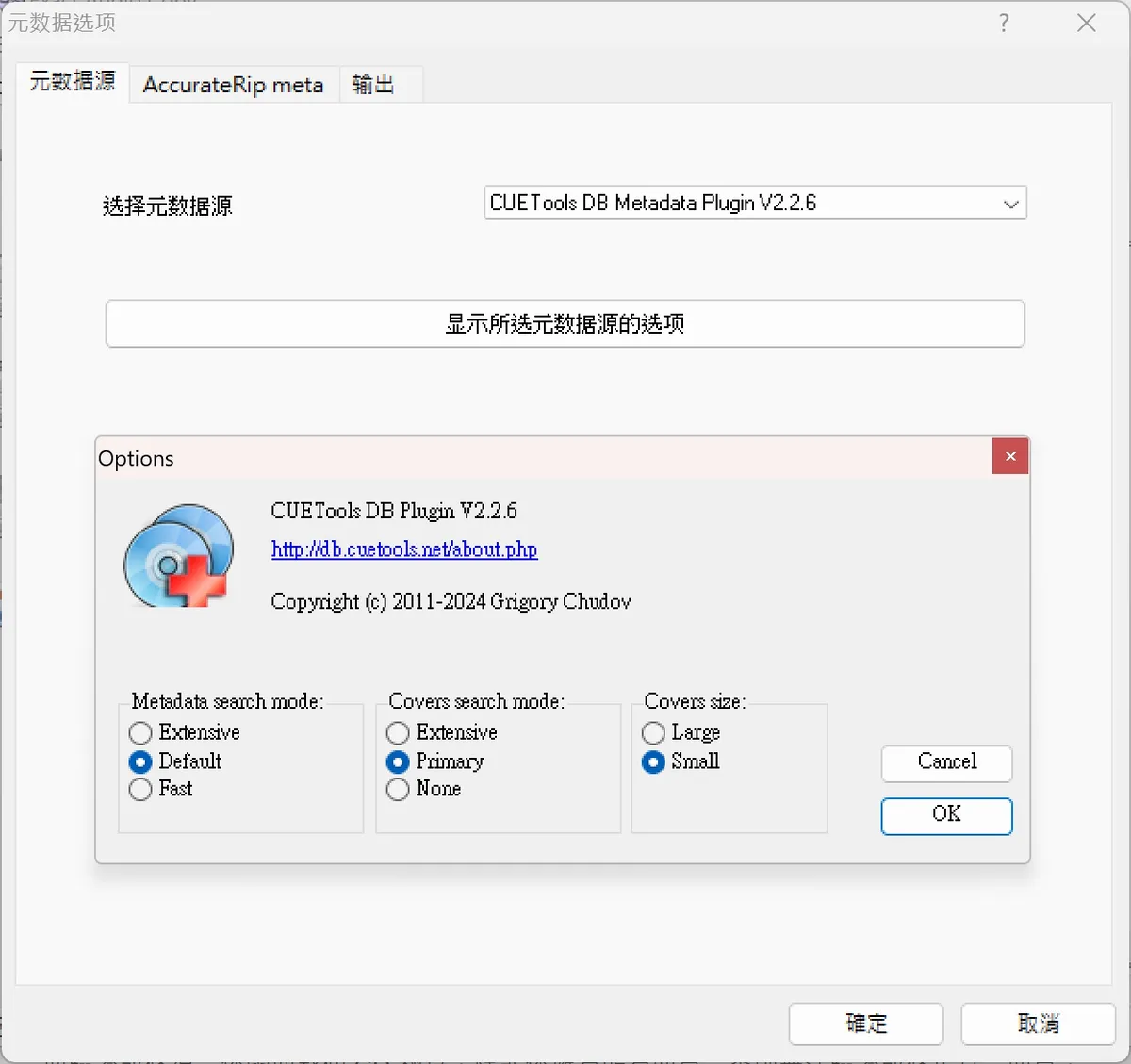
Task: Click the help question mark in title bar
Action: (x=1004, y=23)
